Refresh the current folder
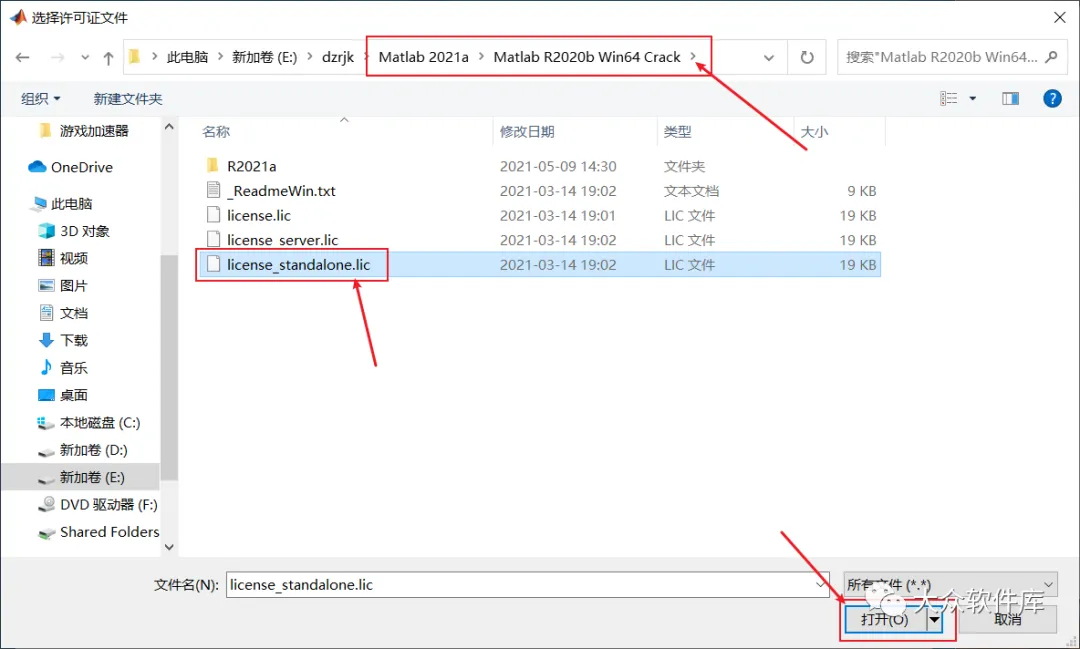The width and height of the screenshot is (1080, 649). click(807, 57)
